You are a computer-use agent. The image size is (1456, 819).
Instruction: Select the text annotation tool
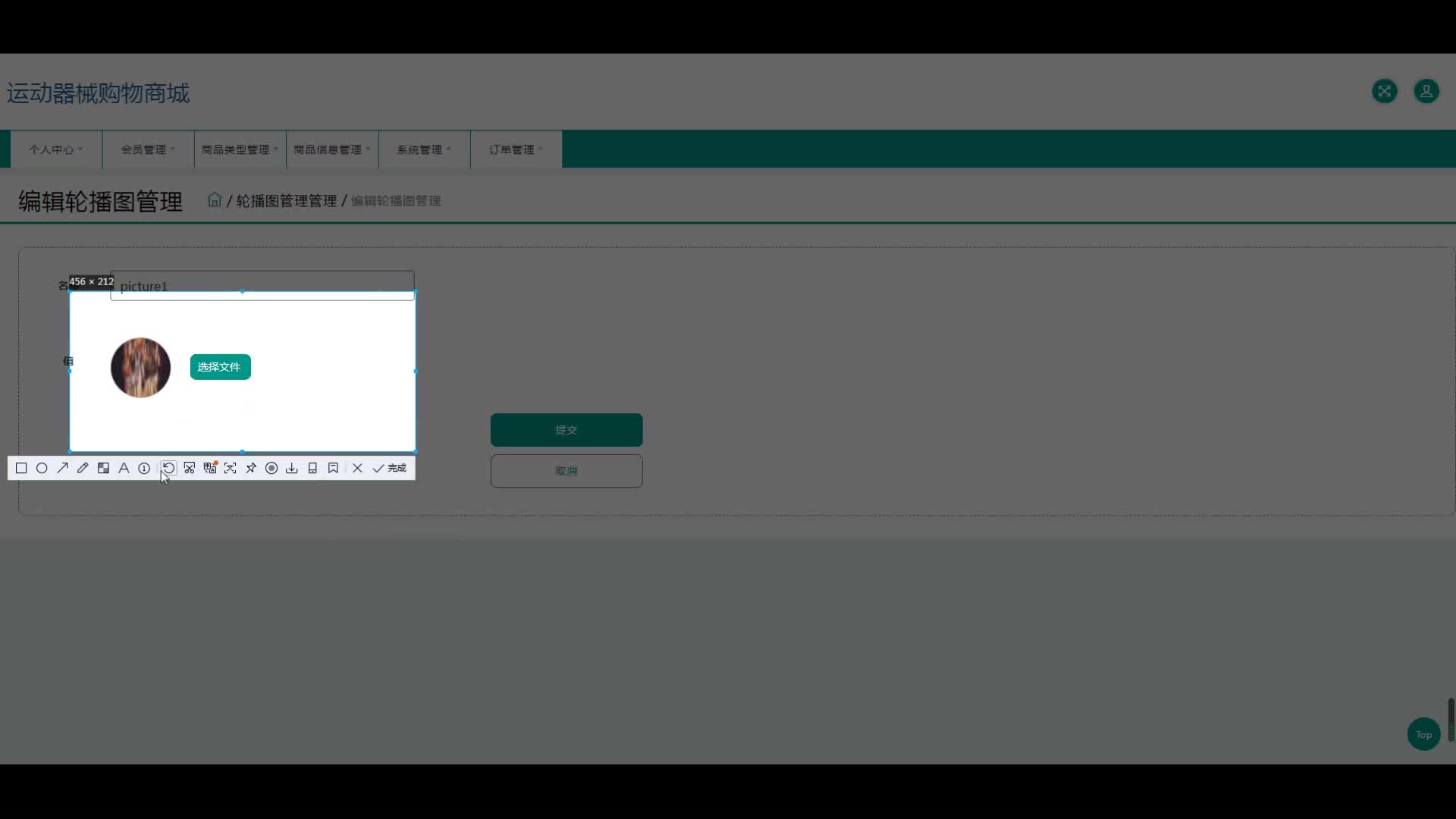coord(124,468)
